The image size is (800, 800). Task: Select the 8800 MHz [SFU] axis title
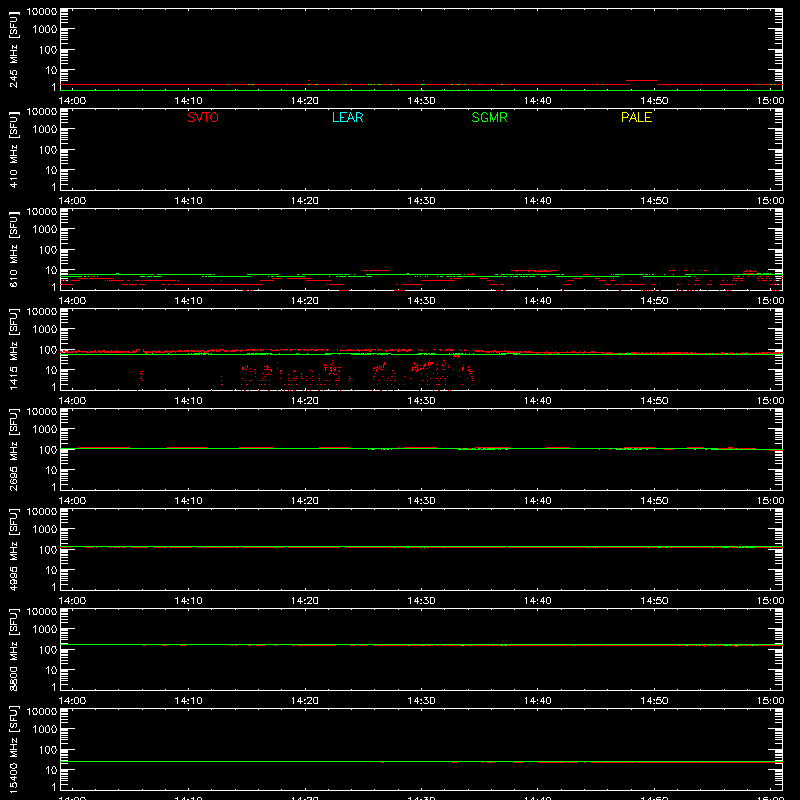click(x=13, y=649)
